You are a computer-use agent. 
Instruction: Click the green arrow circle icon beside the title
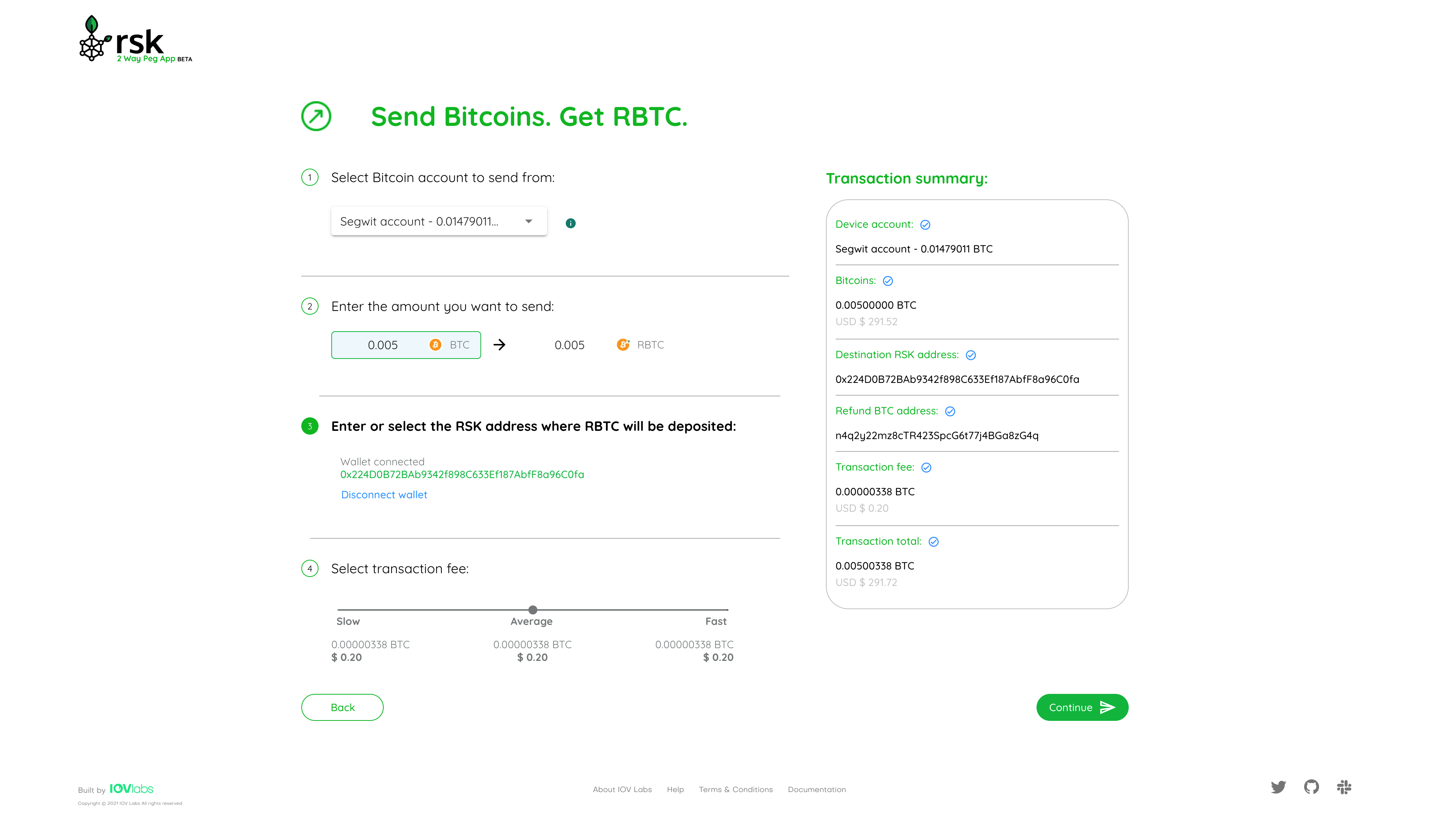316,116
